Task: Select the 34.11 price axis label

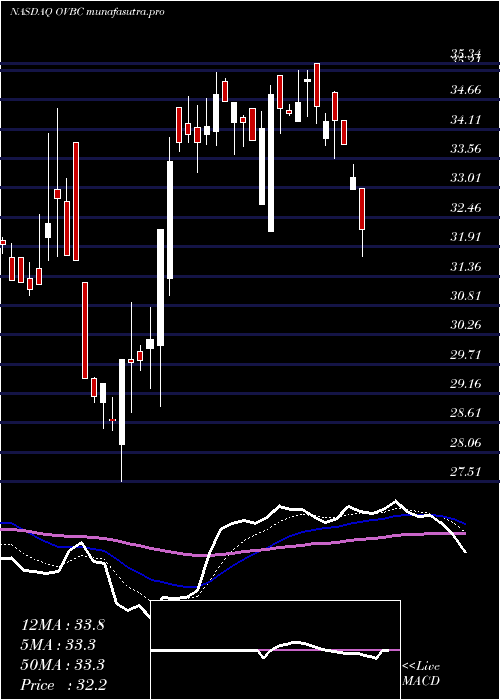Action: coord(466,120)
